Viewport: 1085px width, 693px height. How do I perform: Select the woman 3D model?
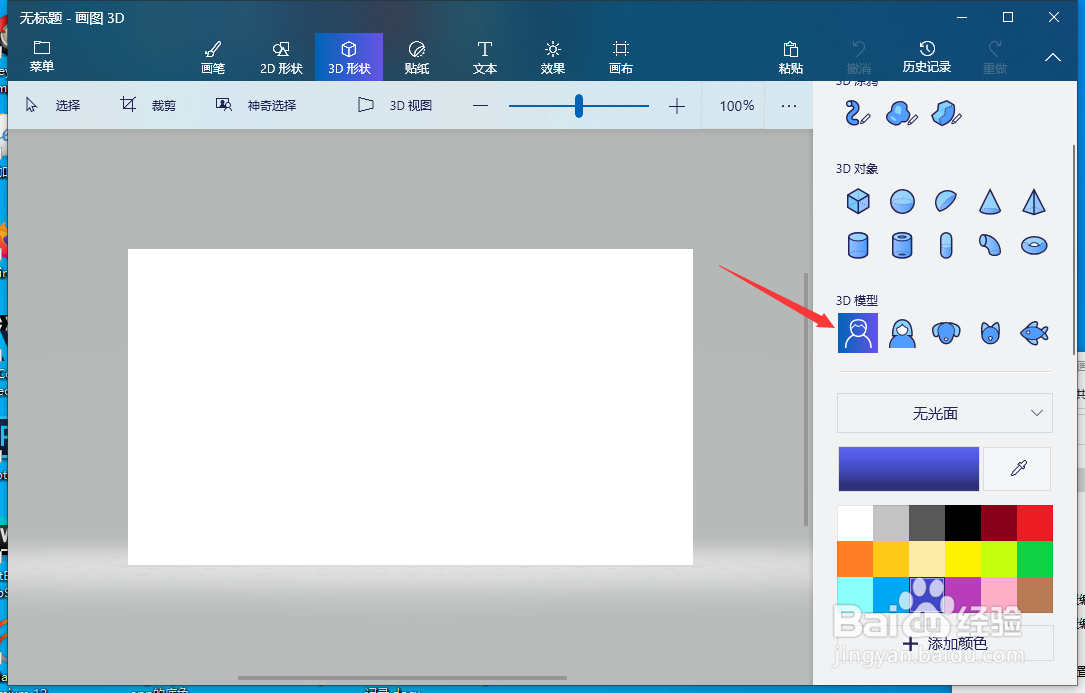902,333
